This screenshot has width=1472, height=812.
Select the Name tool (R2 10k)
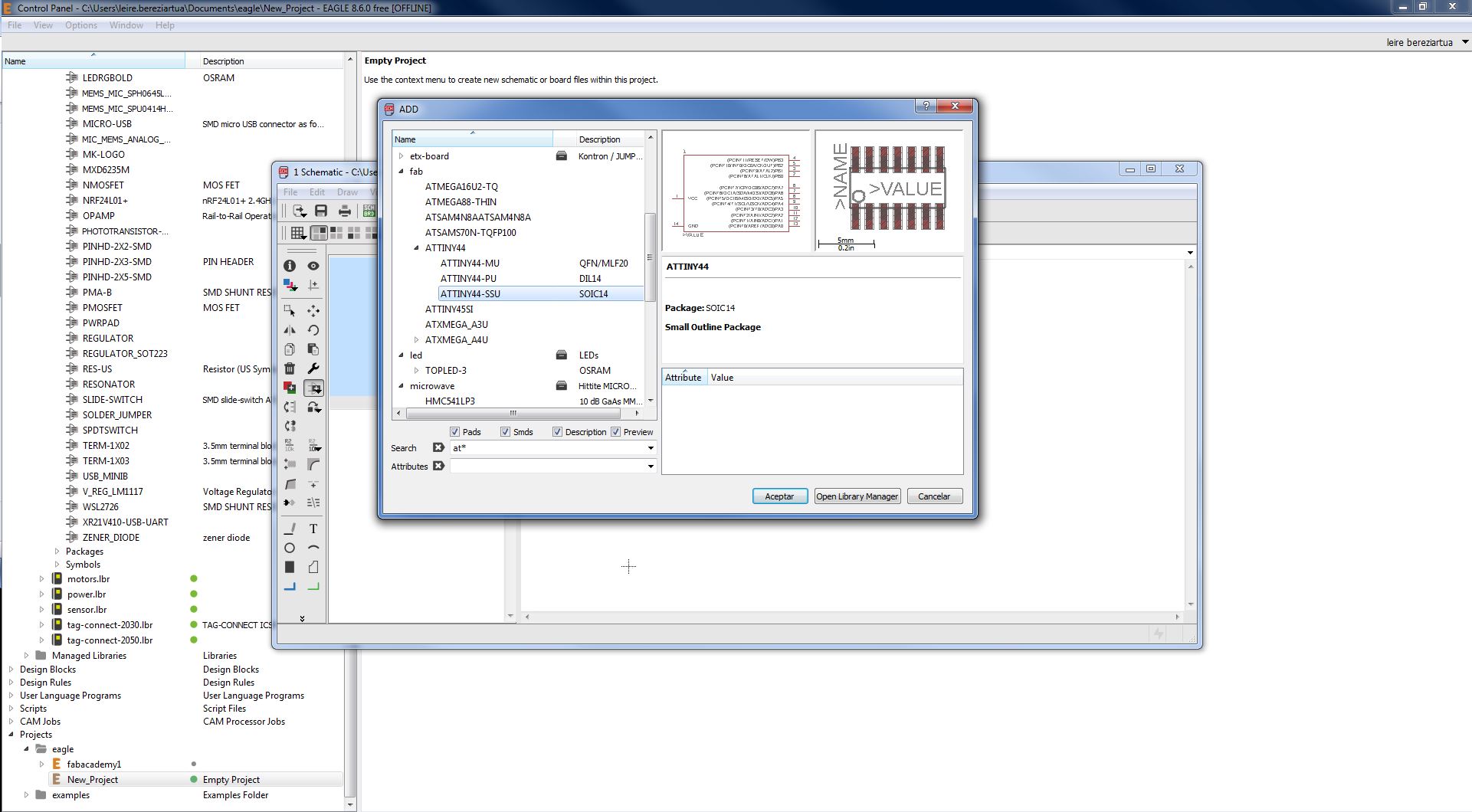pyautogui.click(x=290, y=445)
